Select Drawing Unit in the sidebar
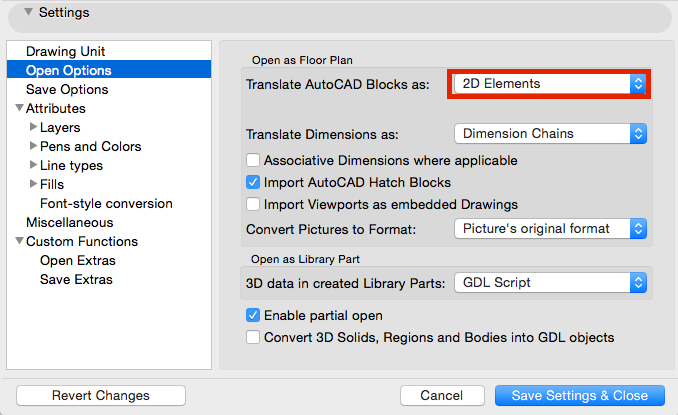 [65, 51]
